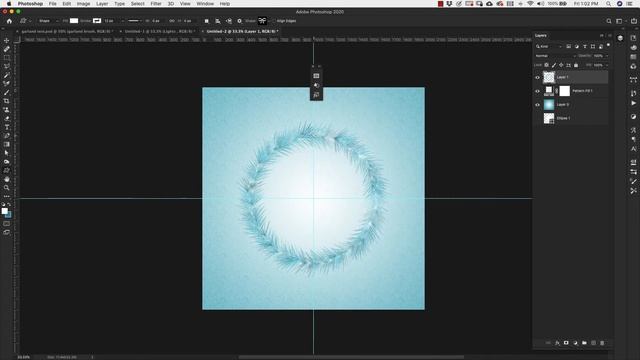The image size is (640, 360).
Task: Hide Layer 0 using its eye icon
Action: coord(537,104)
